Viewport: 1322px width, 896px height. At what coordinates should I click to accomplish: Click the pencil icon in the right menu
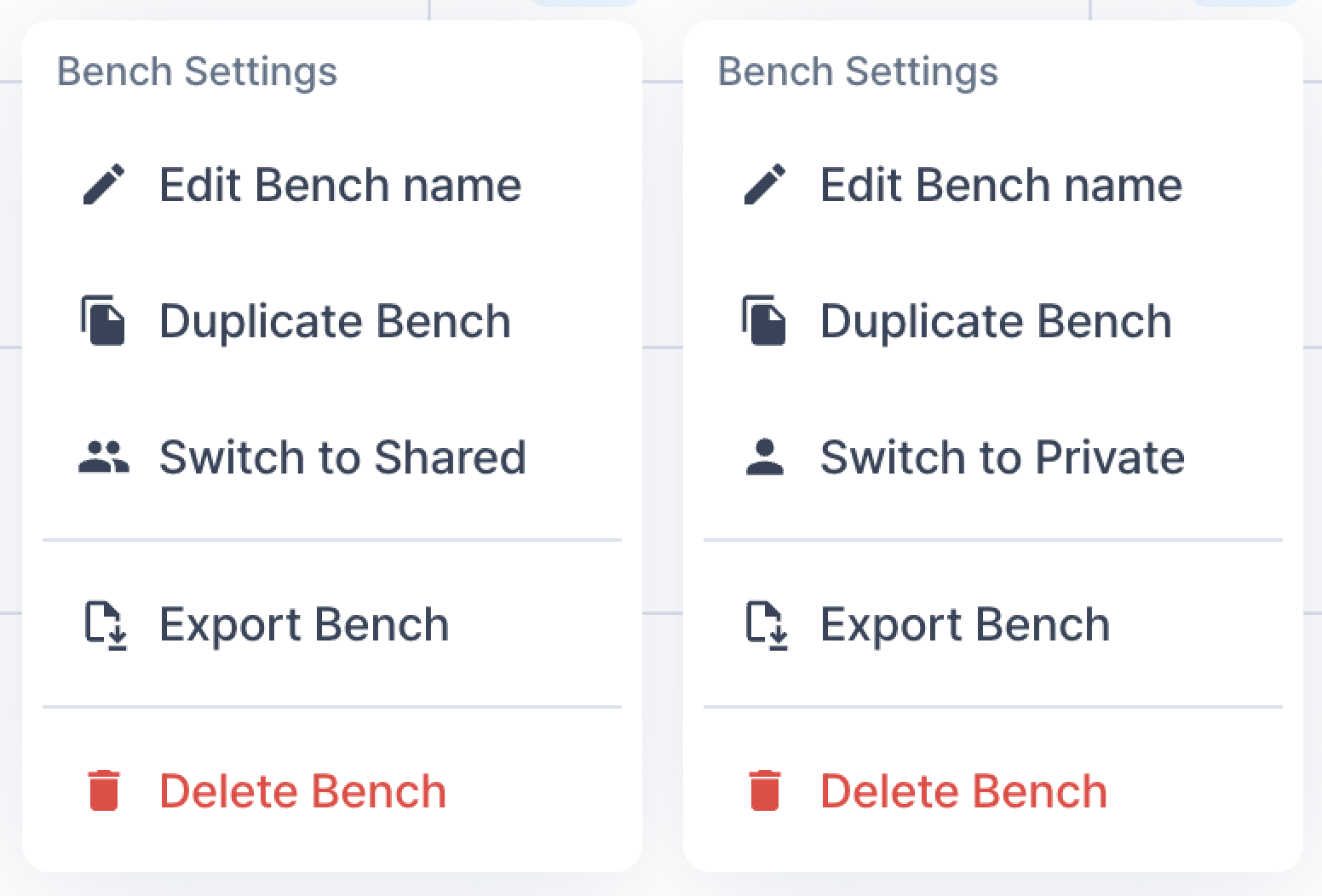point(765,185)
